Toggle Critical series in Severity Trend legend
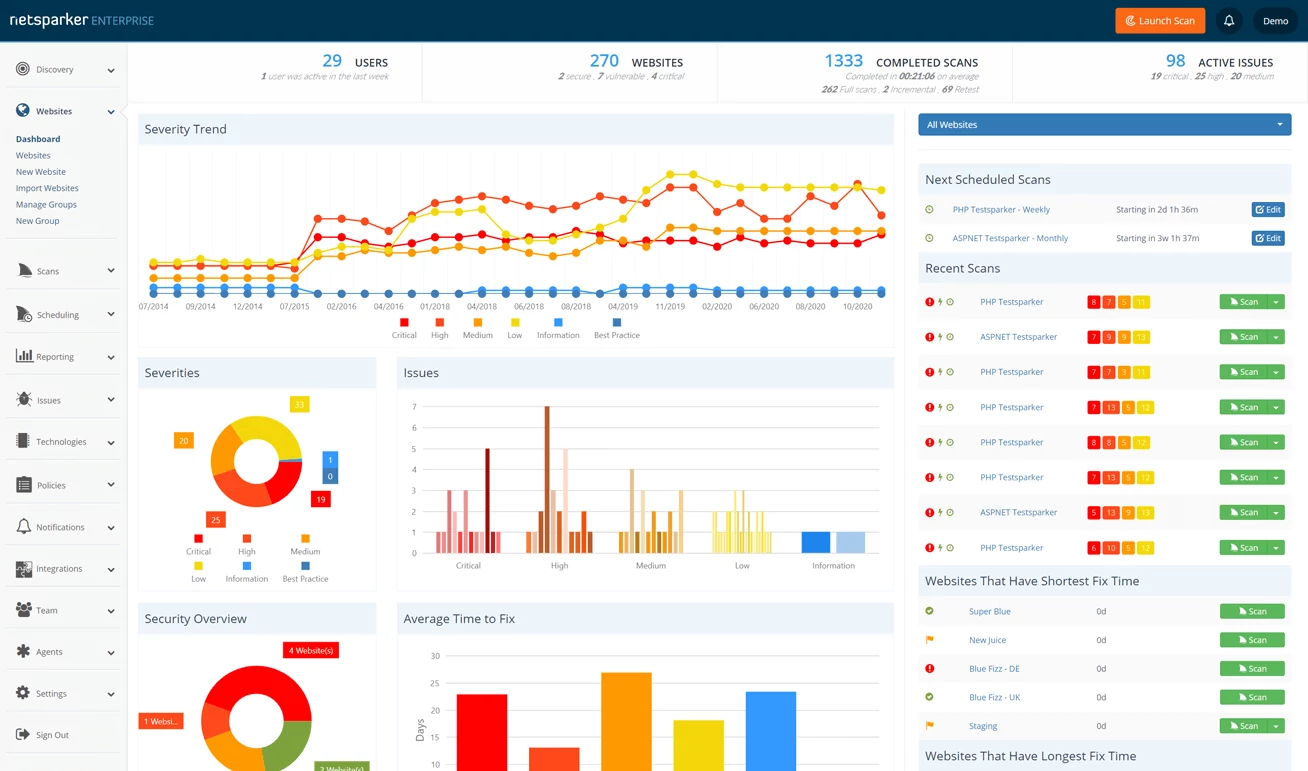Screen dimensions: 1308x771 click(404, 328)
